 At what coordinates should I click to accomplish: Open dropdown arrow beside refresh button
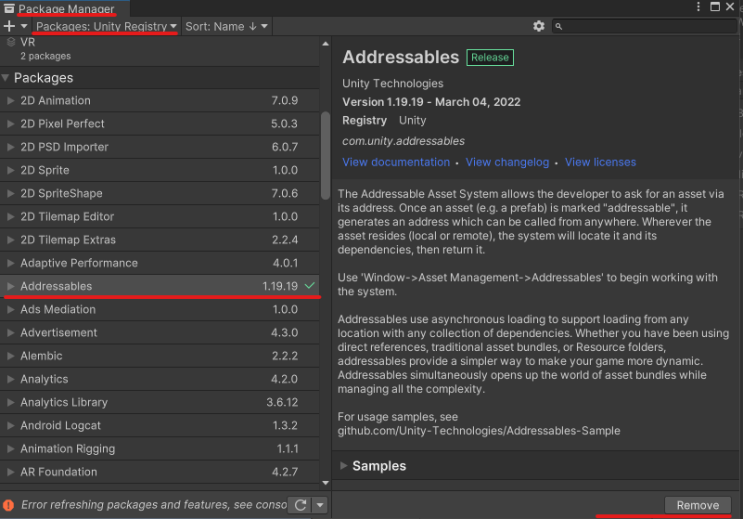320,505
